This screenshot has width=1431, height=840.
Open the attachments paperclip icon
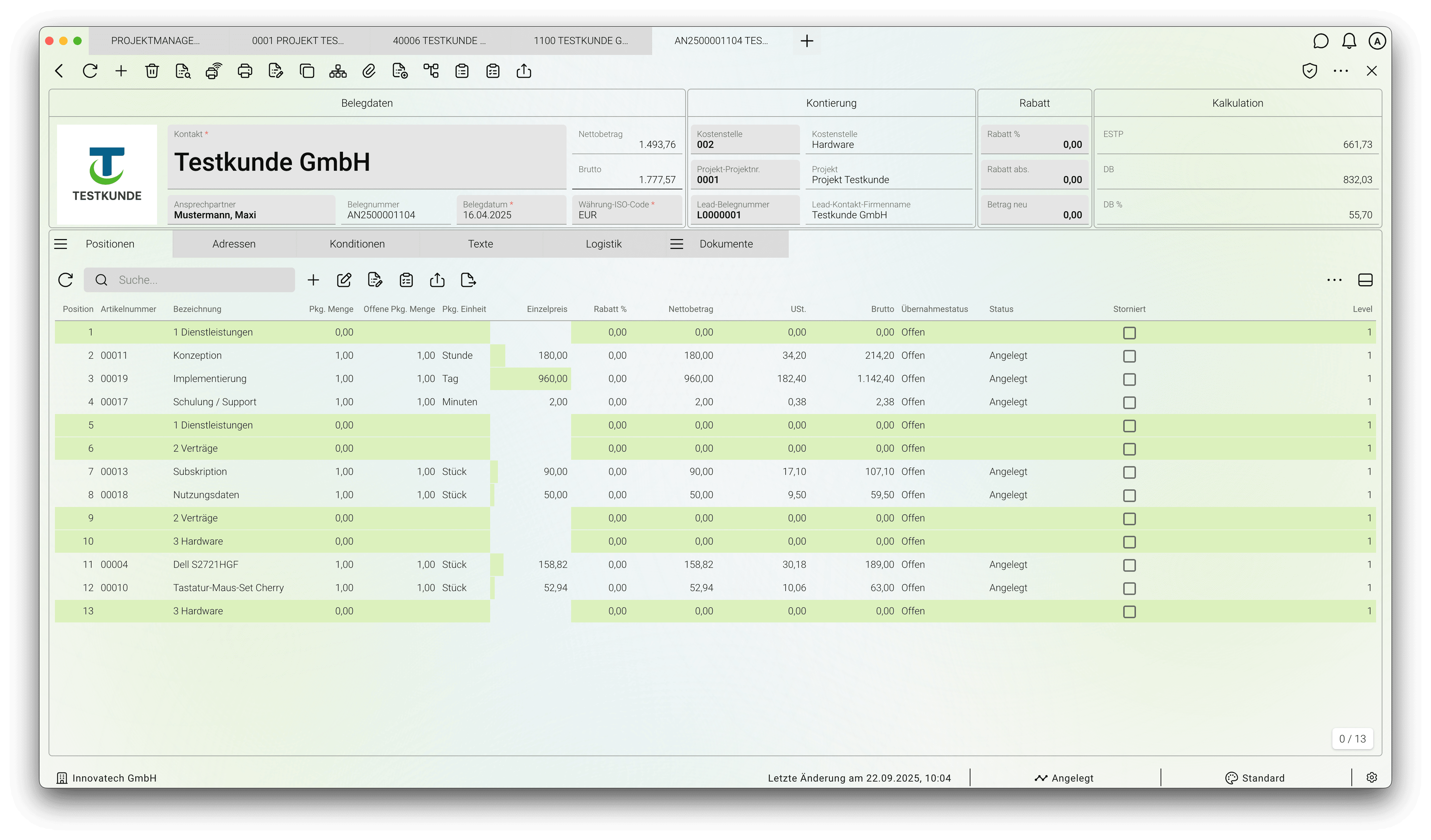[x=369, y=71]
